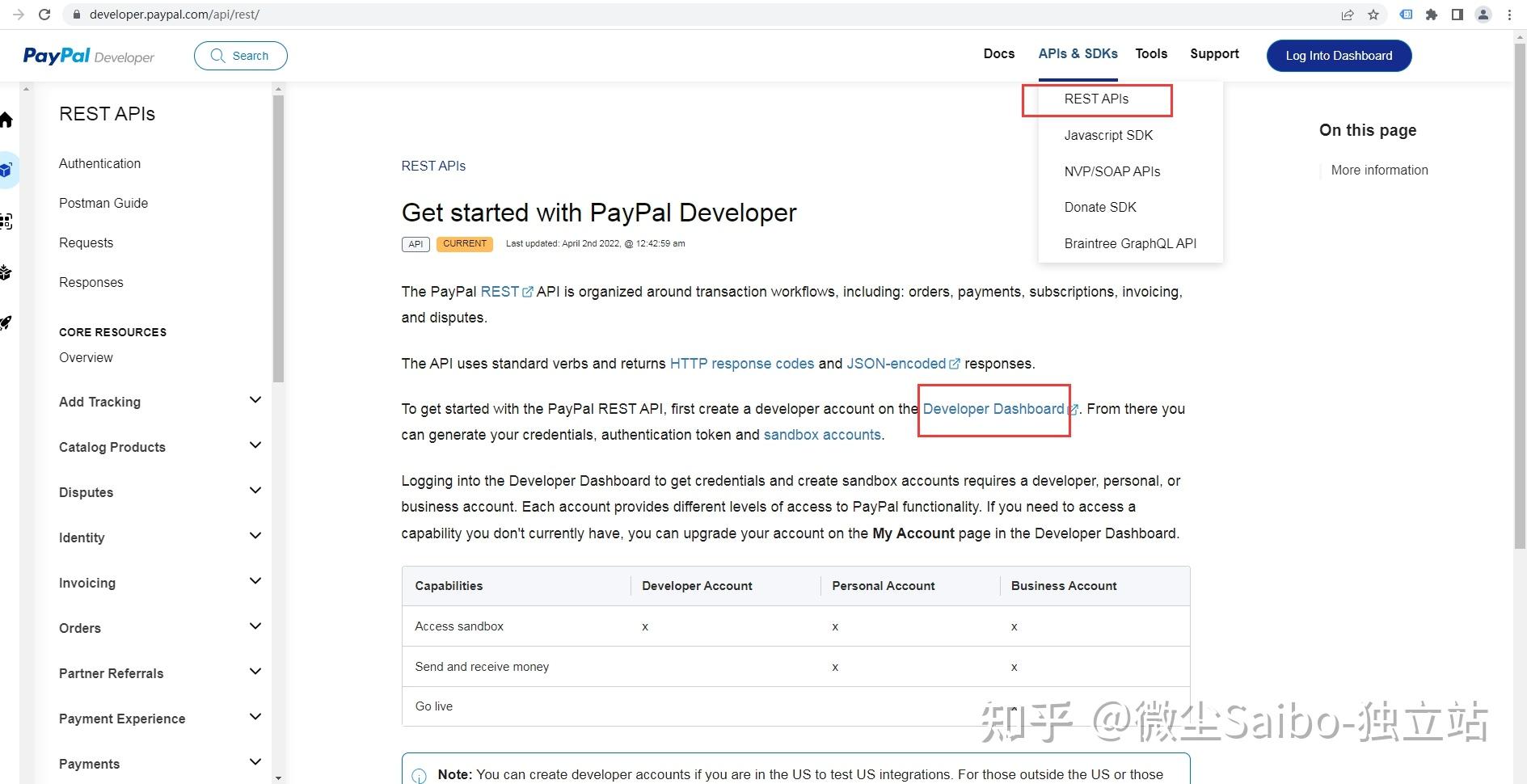The width and height of the screenshot is (1527, 784).
Task: Expand the Add Tracking section
Action: [x=255, y=399]
